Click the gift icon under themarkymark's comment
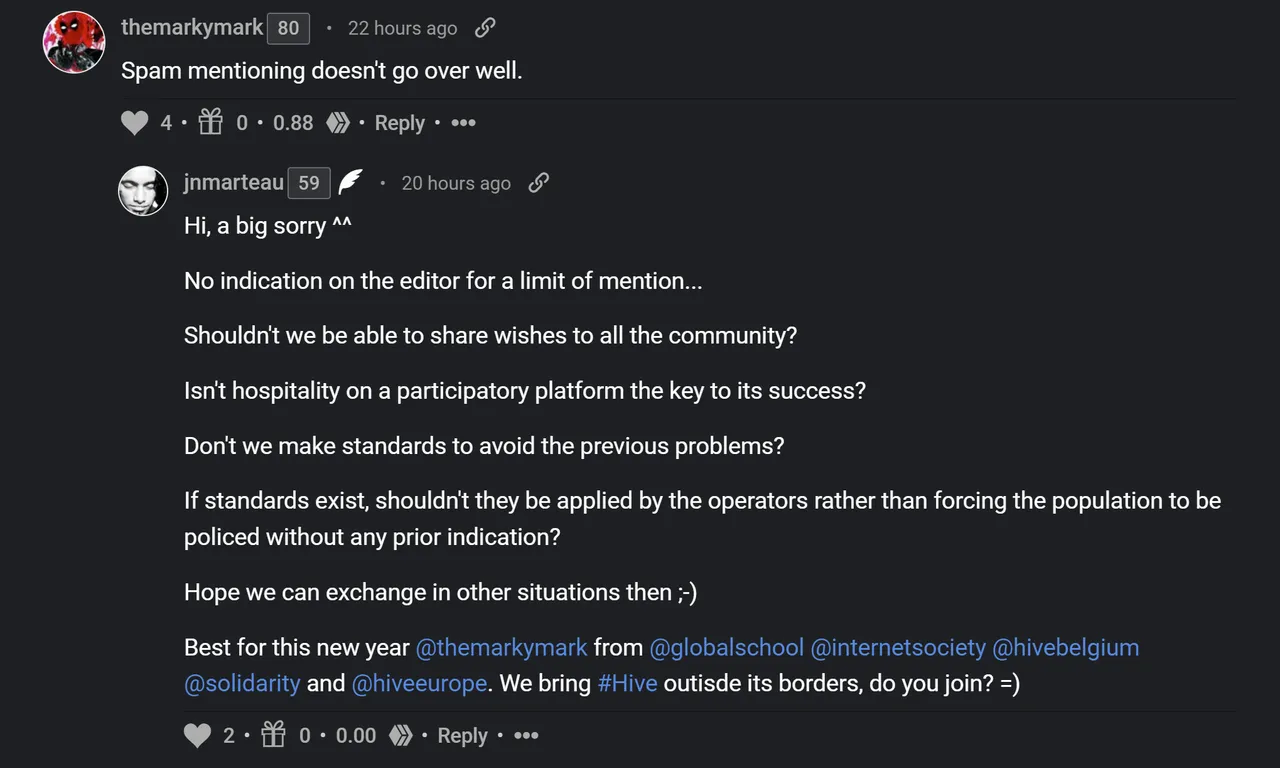Viewport: 1280px width, 768px height. 210,122
